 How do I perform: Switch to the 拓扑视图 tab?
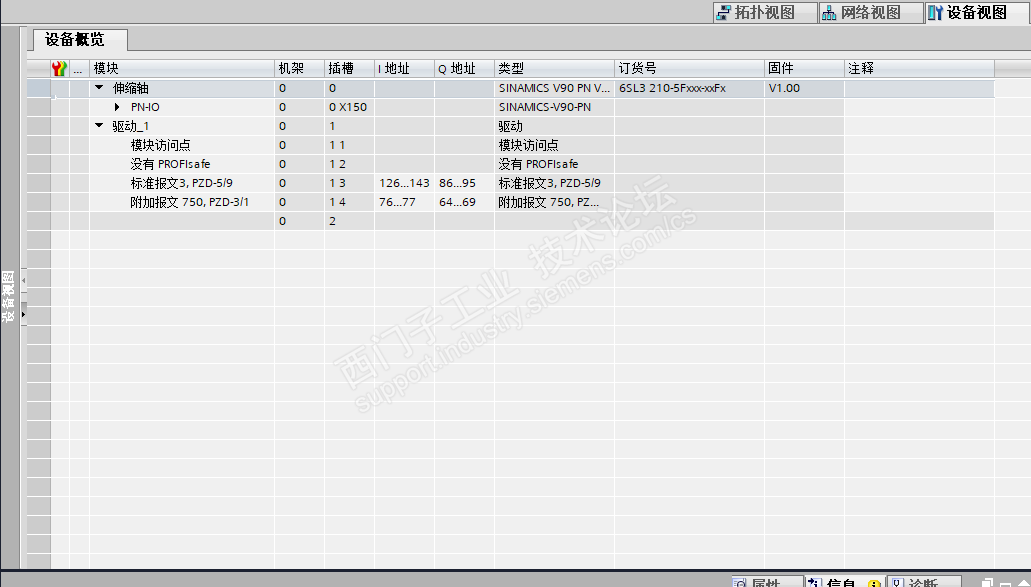pos(764,12)
